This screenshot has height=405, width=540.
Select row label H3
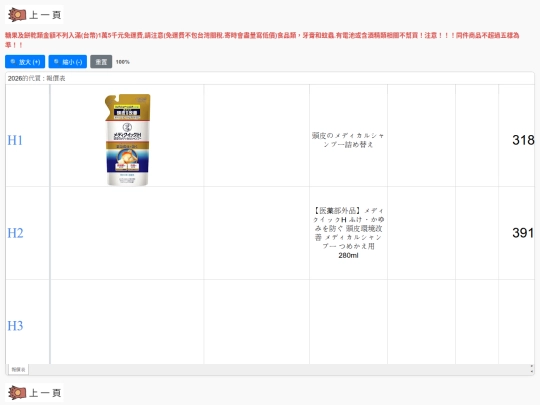pos(15,326)
